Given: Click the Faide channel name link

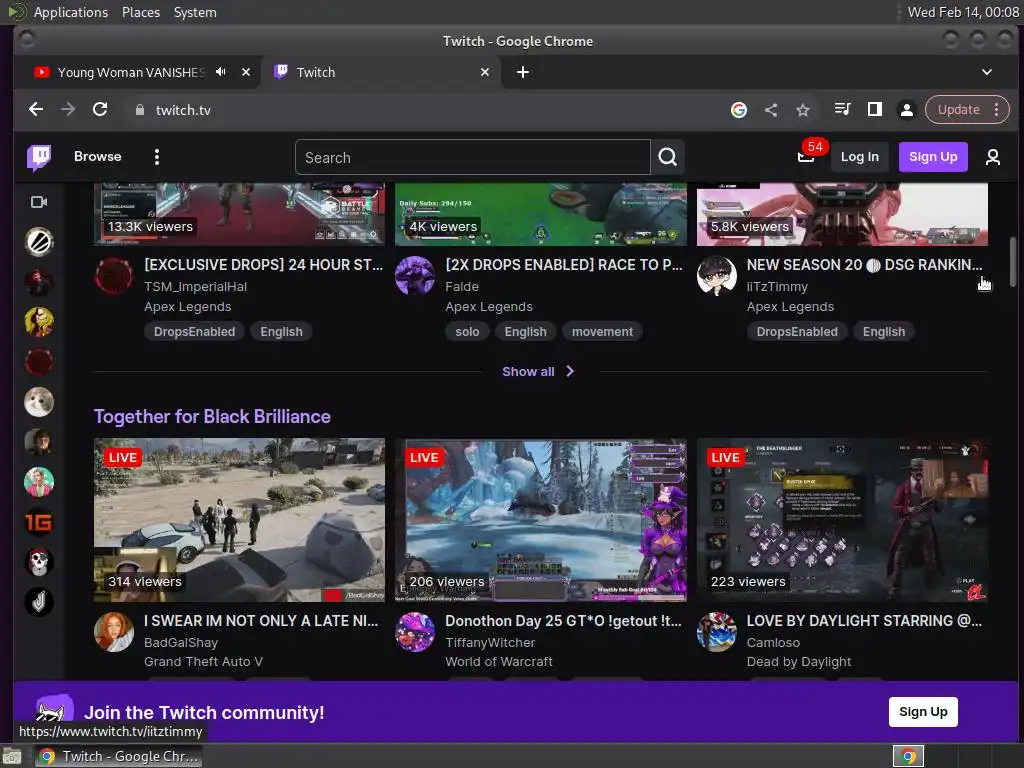Looking at the screenshot, I should (462, 287).
